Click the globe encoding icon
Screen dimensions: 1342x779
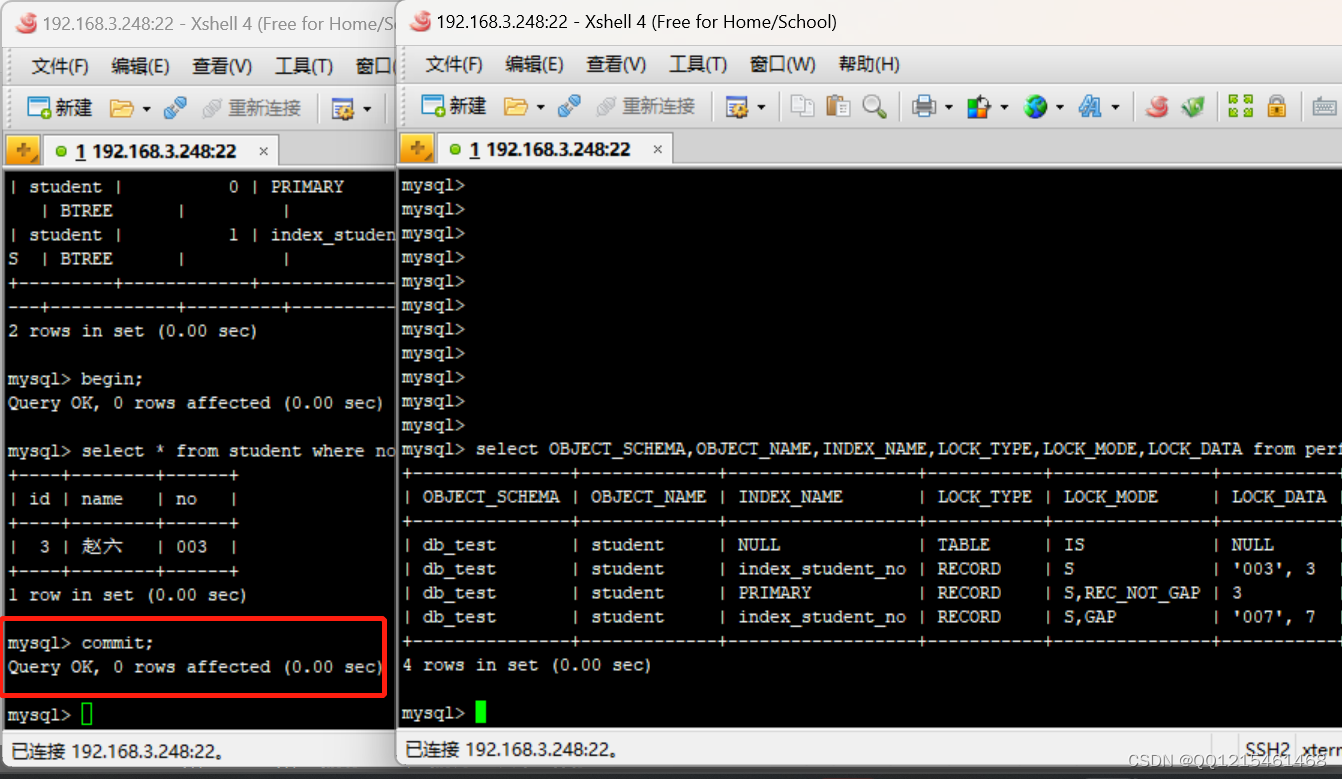(1035, 106)
